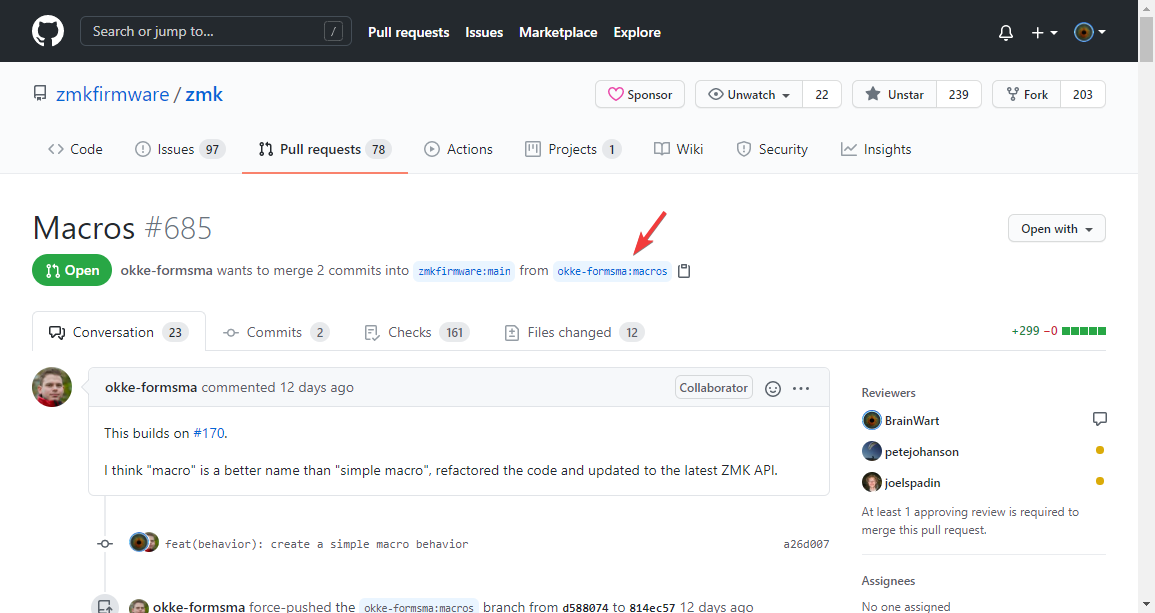
Task: Open the notifications bell
Action: pyautogui.click(x=1005, y=32)
